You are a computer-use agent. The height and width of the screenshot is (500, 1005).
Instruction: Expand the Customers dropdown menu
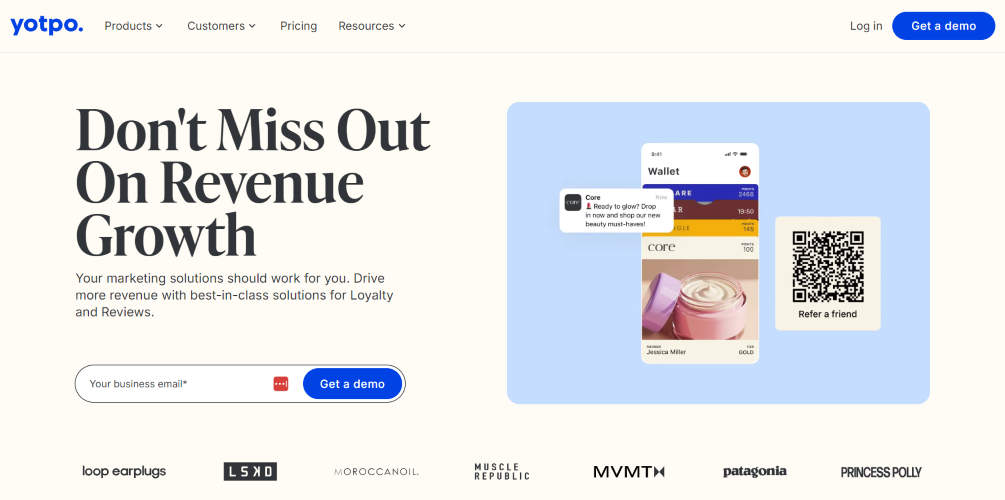click(x=221, y=26)
